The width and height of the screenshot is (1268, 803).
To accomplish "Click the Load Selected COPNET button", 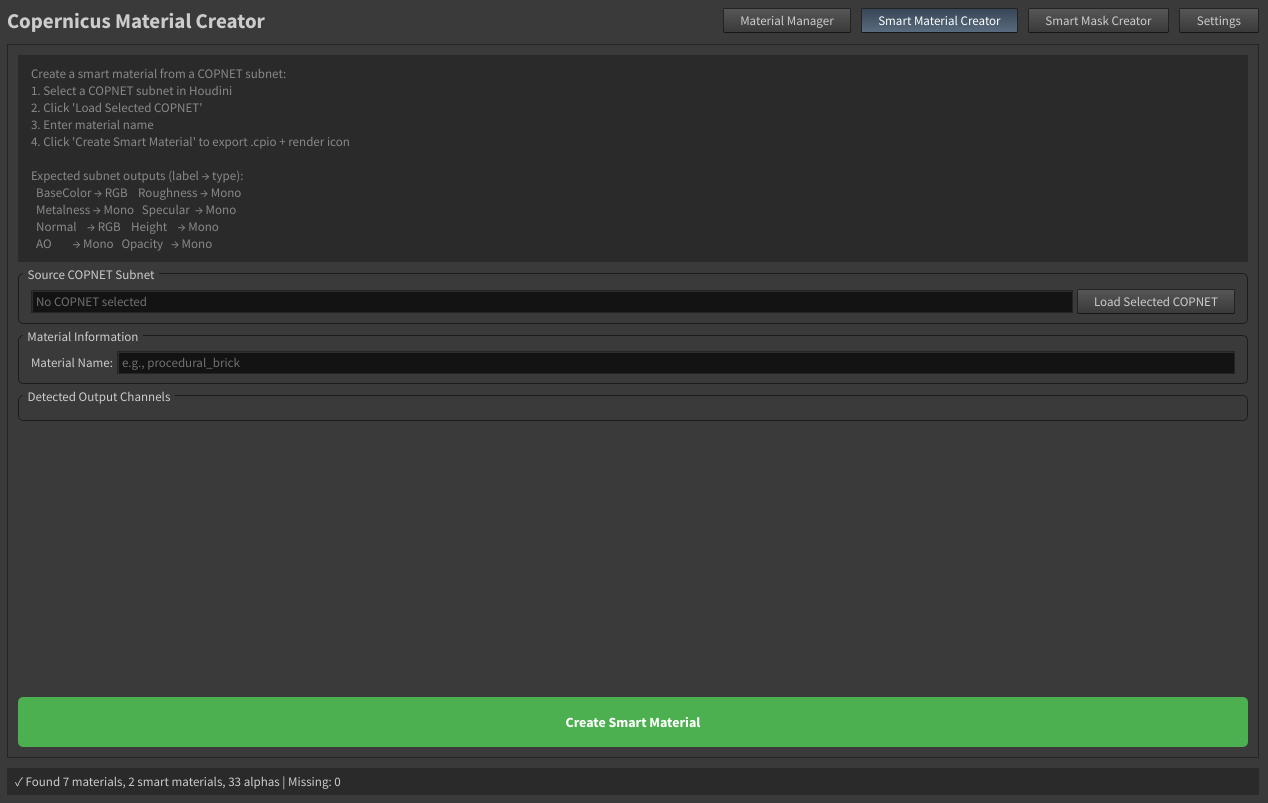I will (x=1155, y=302).
